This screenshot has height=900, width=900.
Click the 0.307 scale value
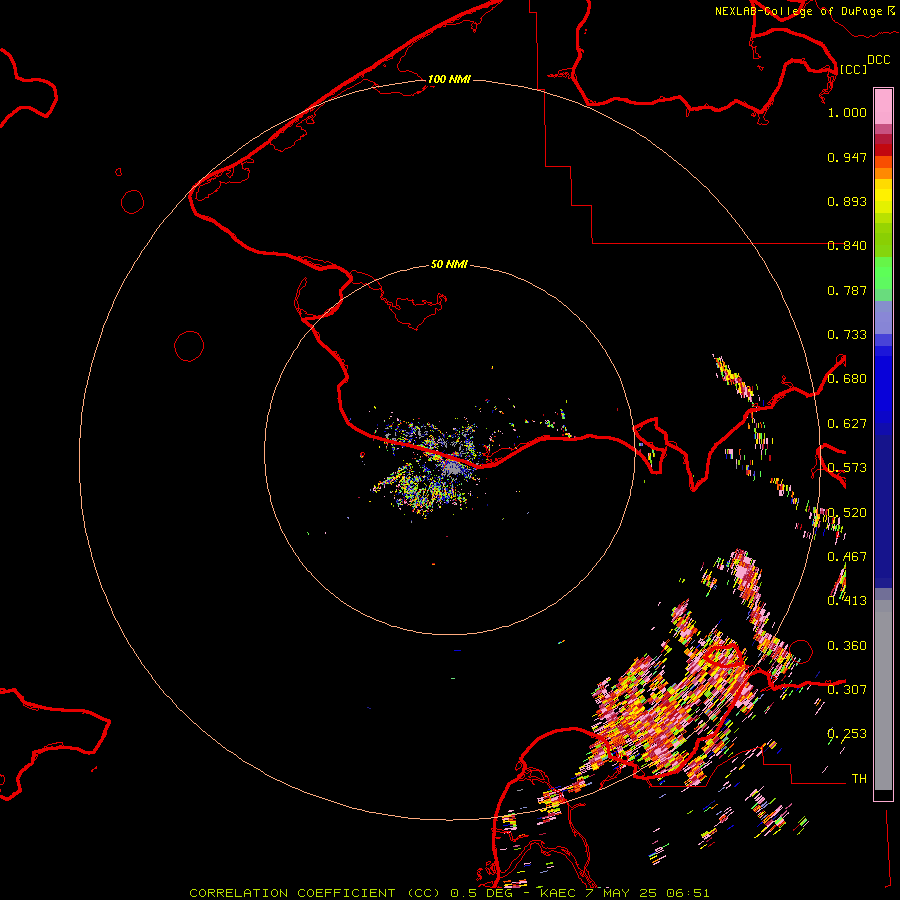(x=847, y=690)
